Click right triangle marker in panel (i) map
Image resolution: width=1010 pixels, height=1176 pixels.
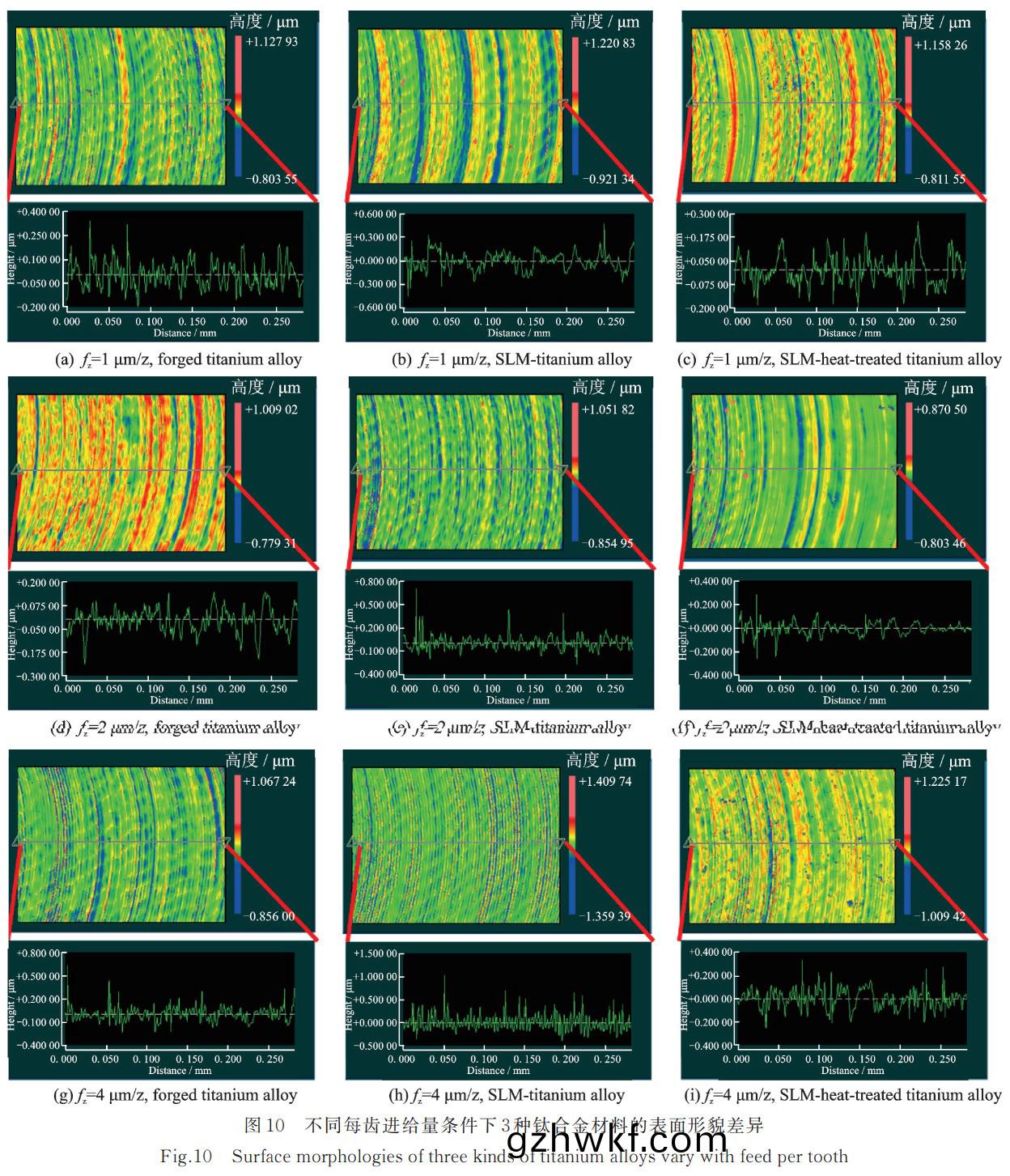894,843
